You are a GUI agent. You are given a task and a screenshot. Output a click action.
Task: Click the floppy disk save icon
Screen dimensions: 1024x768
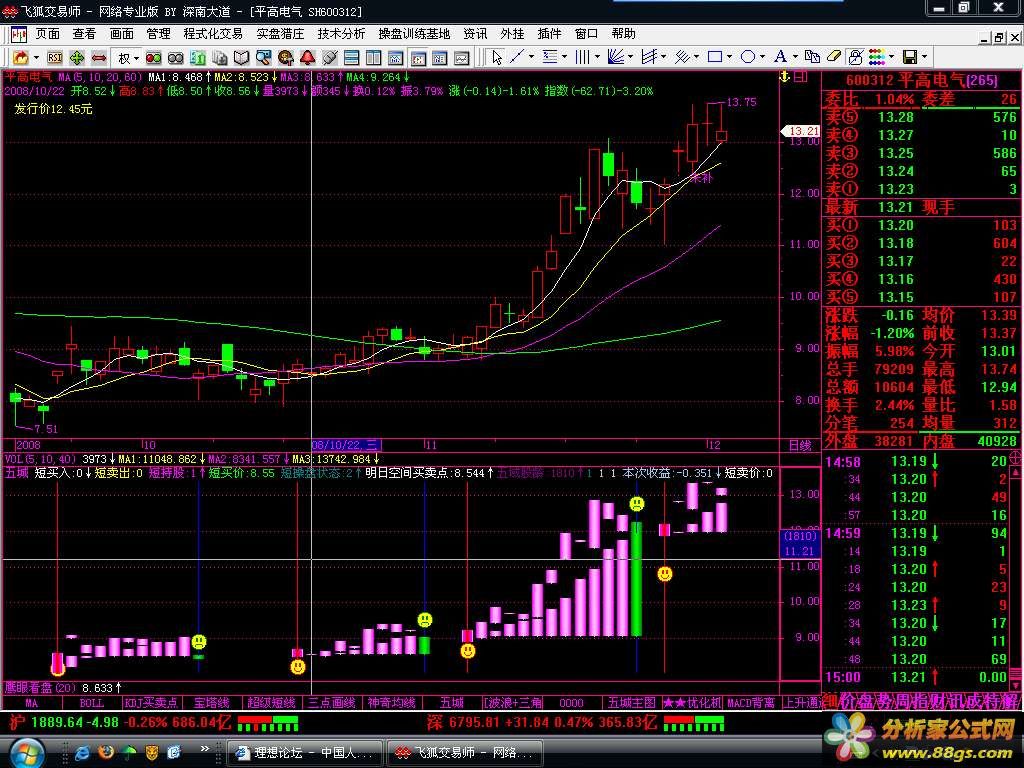click(x=910, y=57)
